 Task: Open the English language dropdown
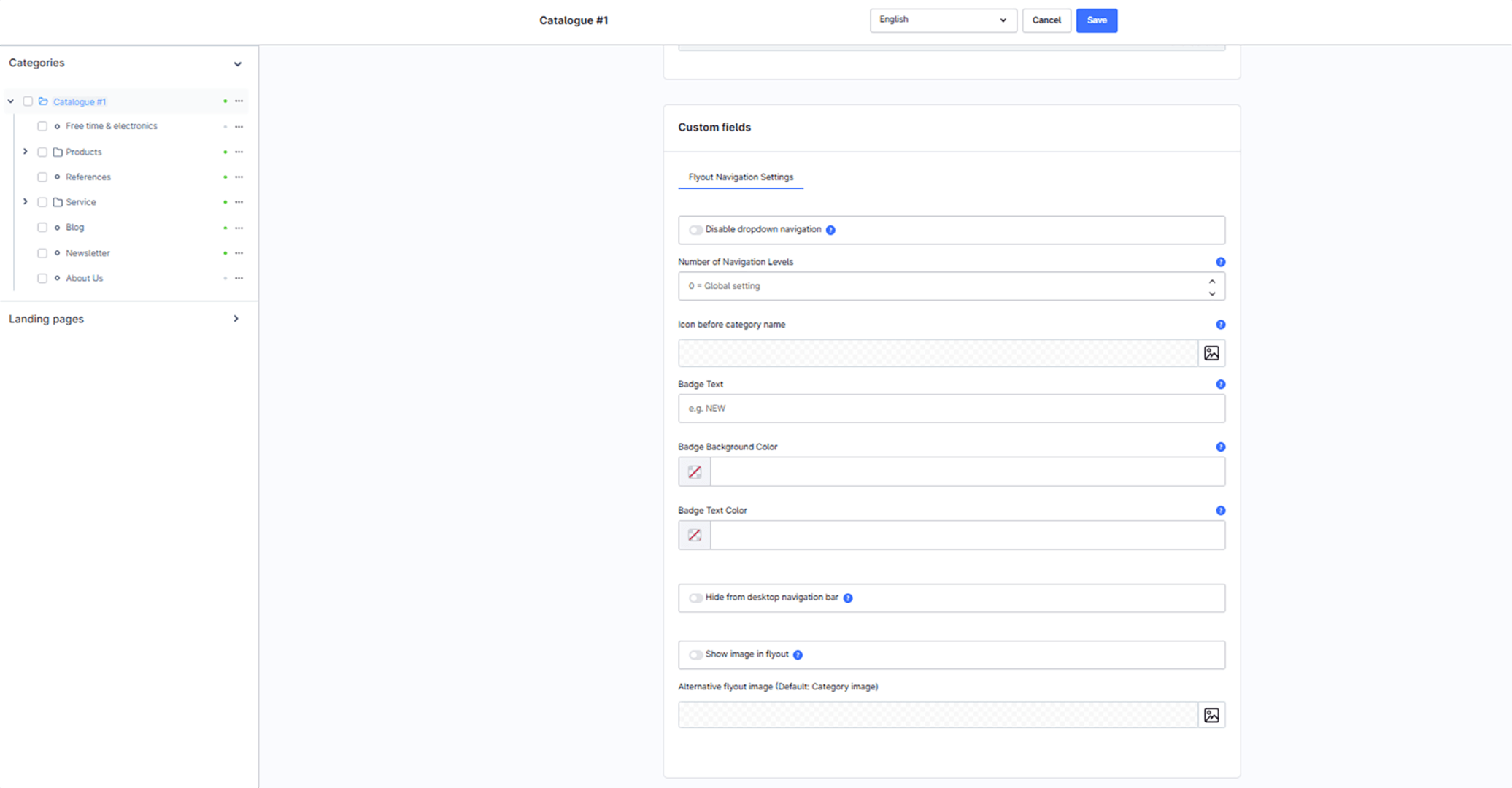(x=943, y=20)
